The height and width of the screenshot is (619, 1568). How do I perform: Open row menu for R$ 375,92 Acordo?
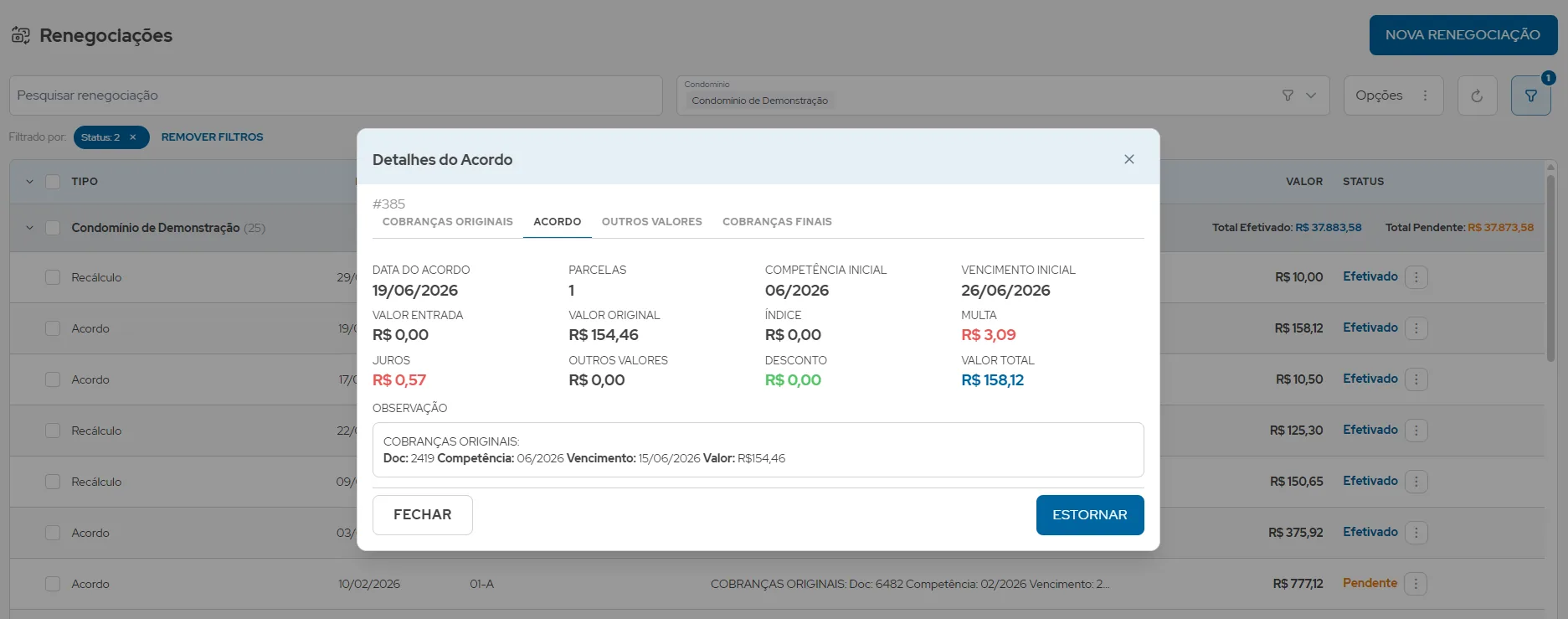click(1416, 533)
